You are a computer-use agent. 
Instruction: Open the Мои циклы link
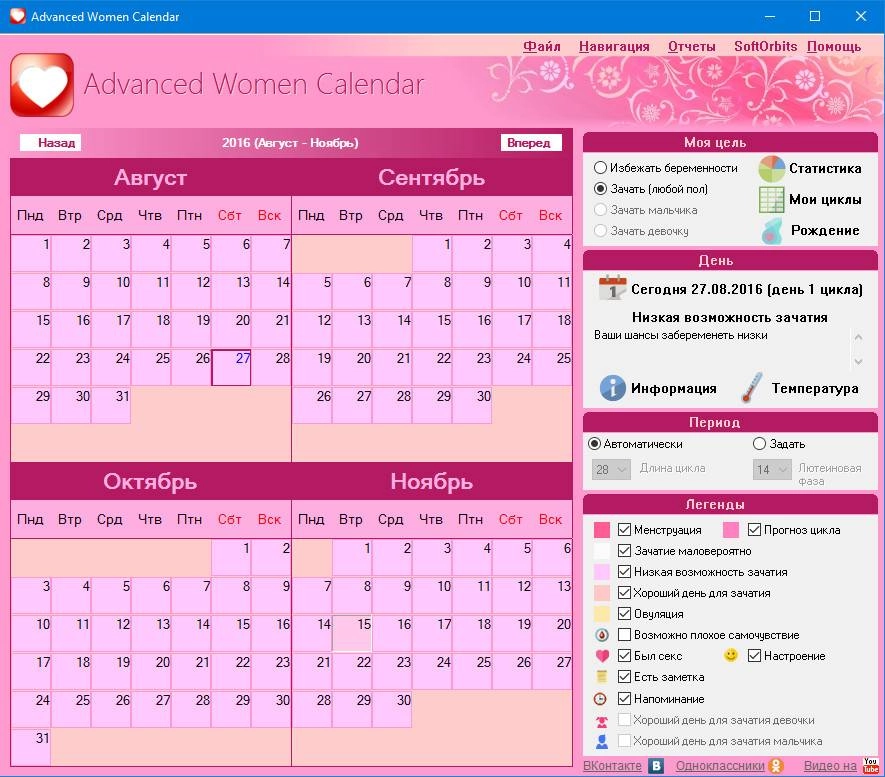[x=825, y=199]
